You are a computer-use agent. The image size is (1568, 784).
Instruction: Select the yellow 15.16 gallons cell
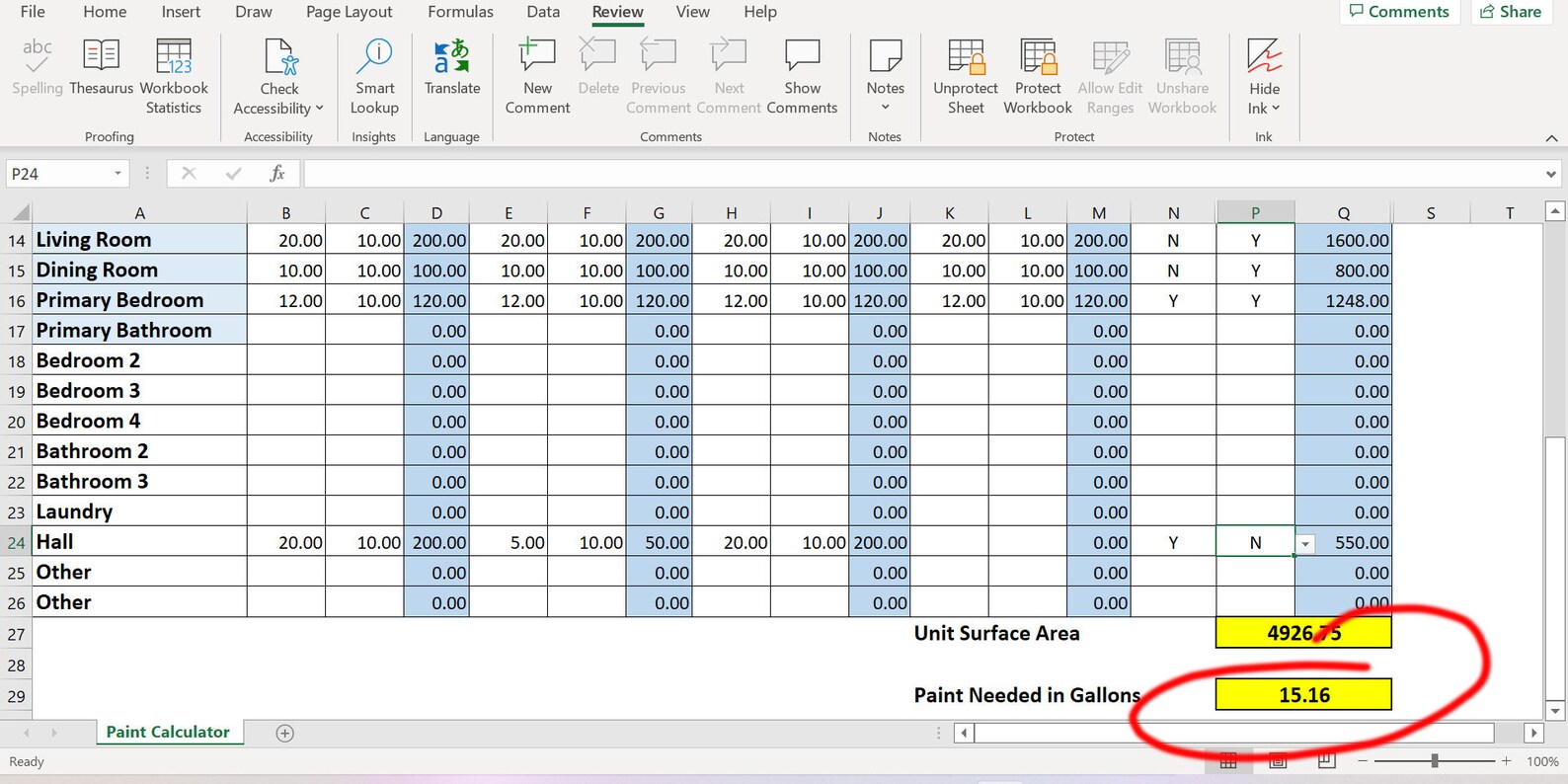[x=1303, y=694]
